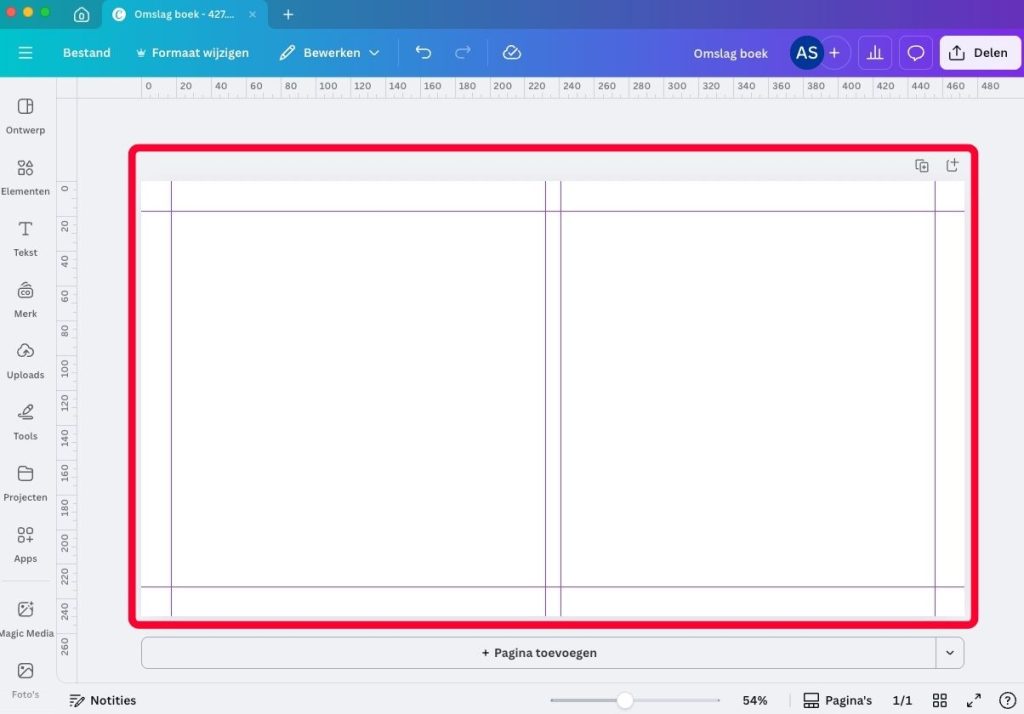Open Magic Media in sidebar
Screen dimensions: 1024x714
pos(25,618)
